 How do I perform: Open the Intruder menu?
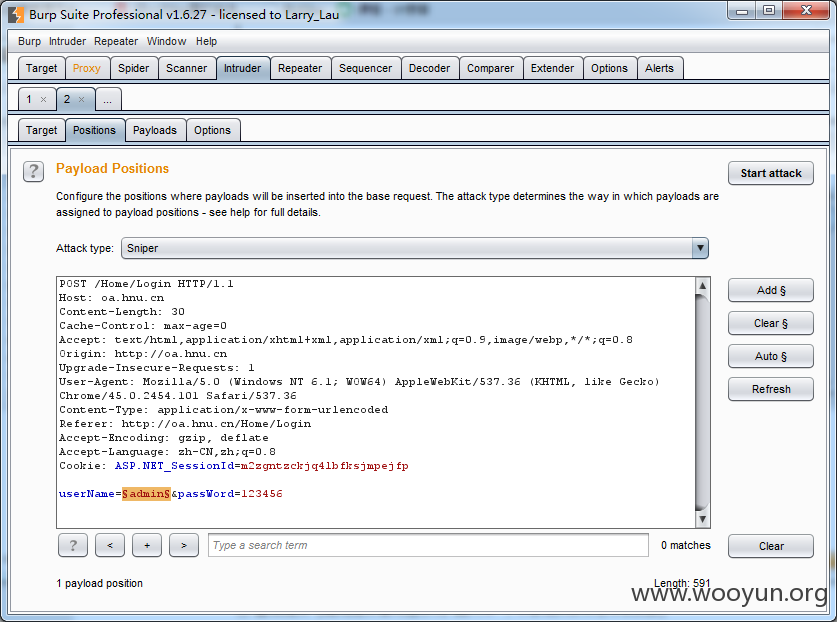[x=67, y=41]
